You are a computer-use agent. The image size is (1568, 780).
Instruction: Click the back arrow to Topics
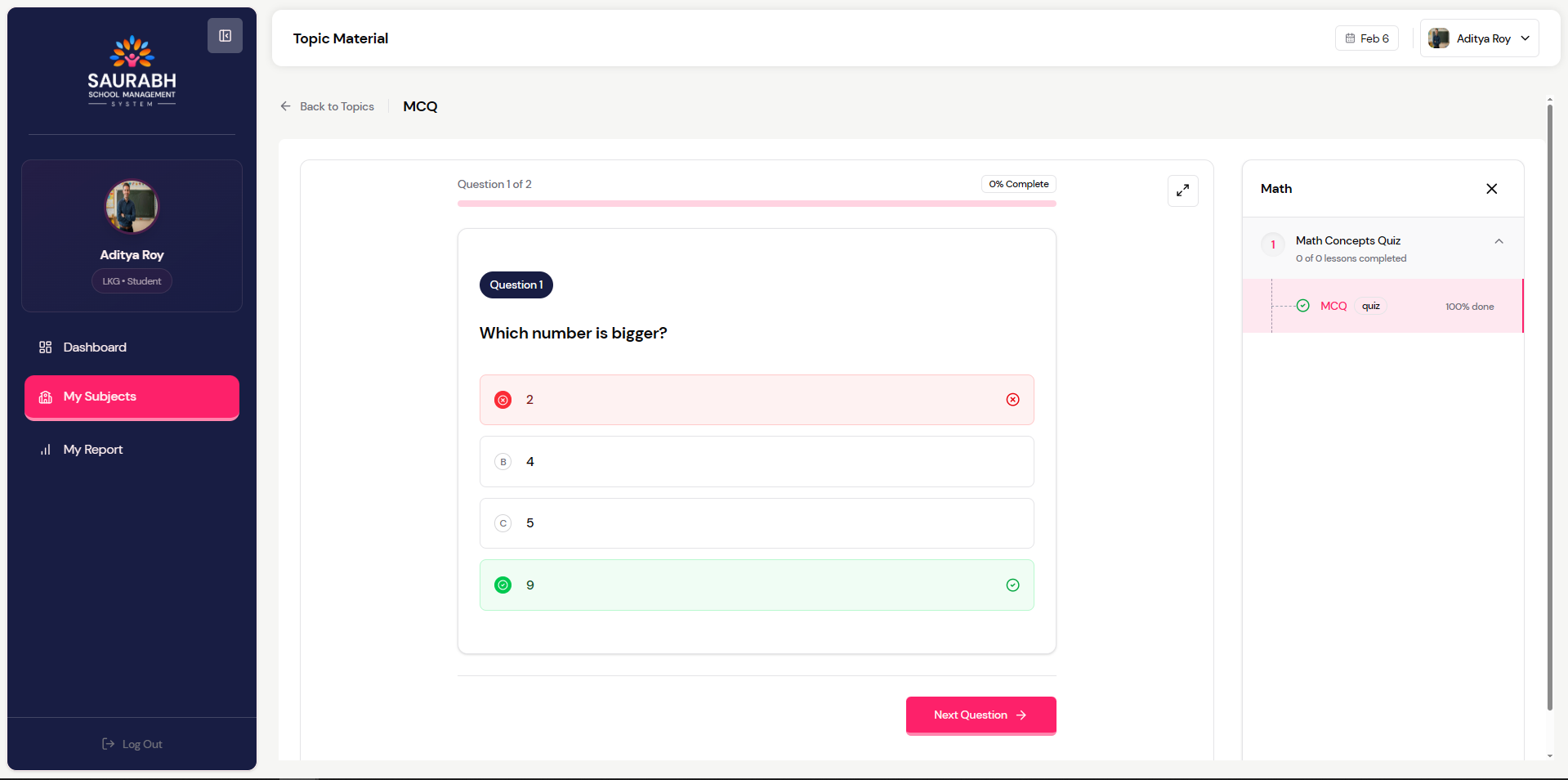point(286,106)
